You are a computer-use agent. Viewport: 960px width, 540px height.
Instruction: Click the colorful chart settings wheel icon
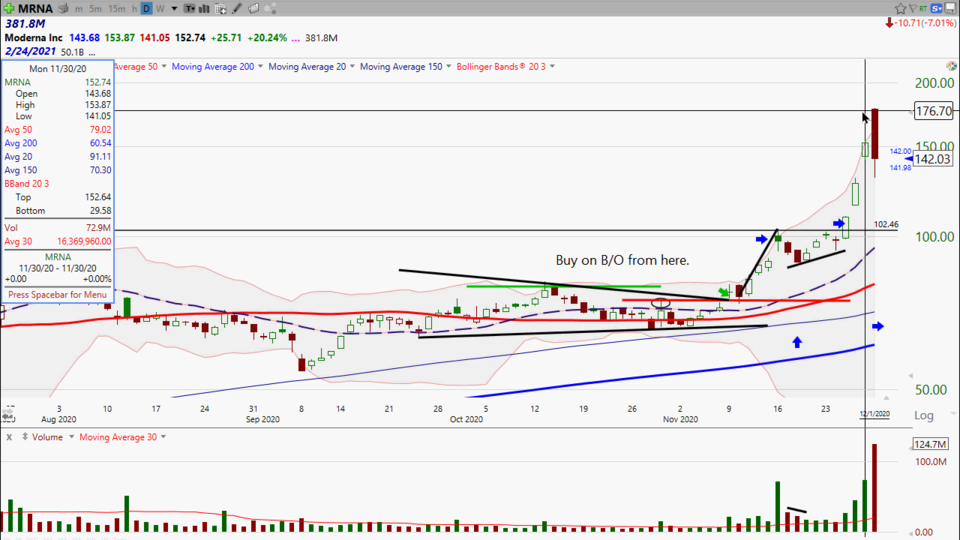click(951, 66)
